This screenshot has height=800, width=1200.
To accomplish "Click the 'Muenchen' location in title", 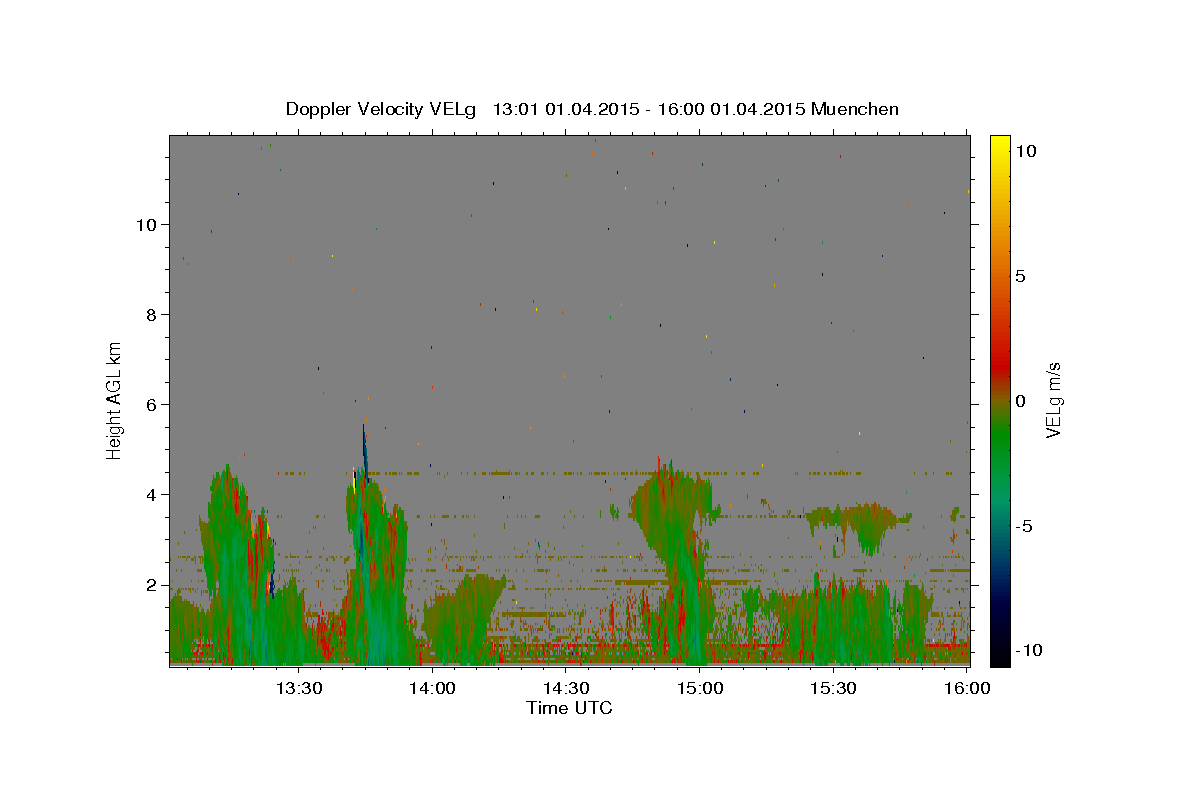I will point(855,109).
